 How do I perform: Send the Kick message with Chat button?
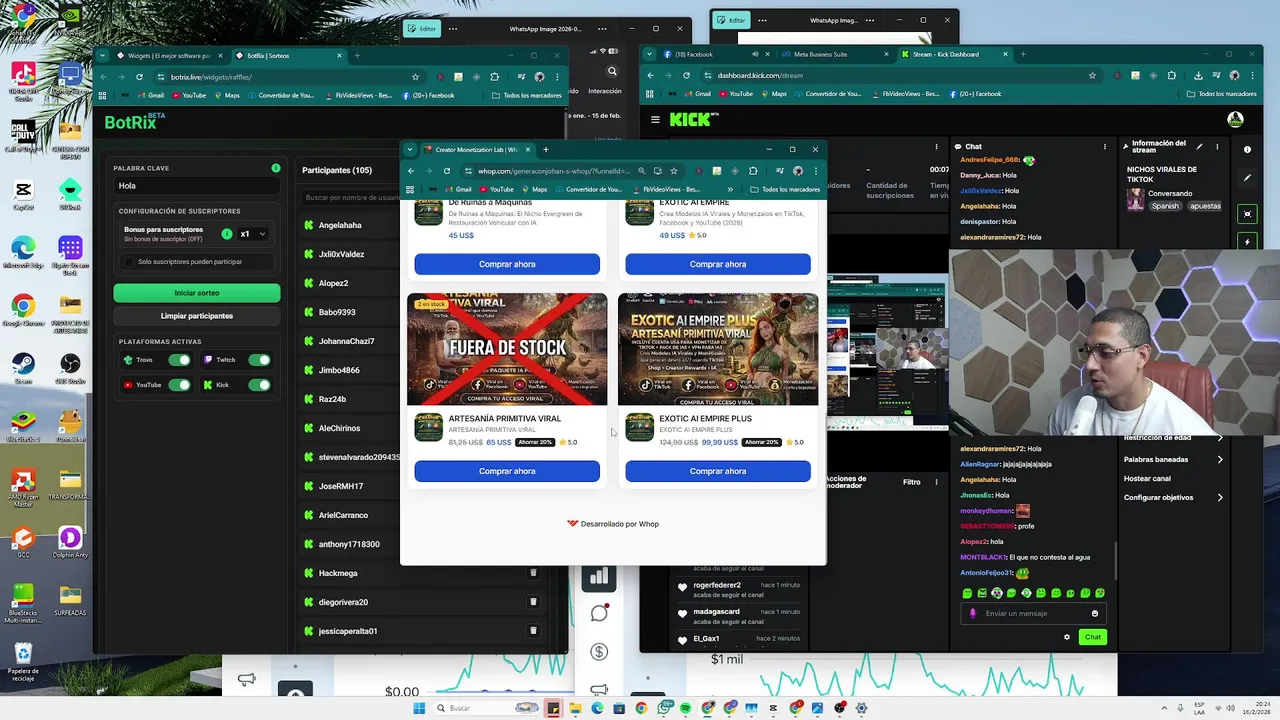click(1093, 637)
